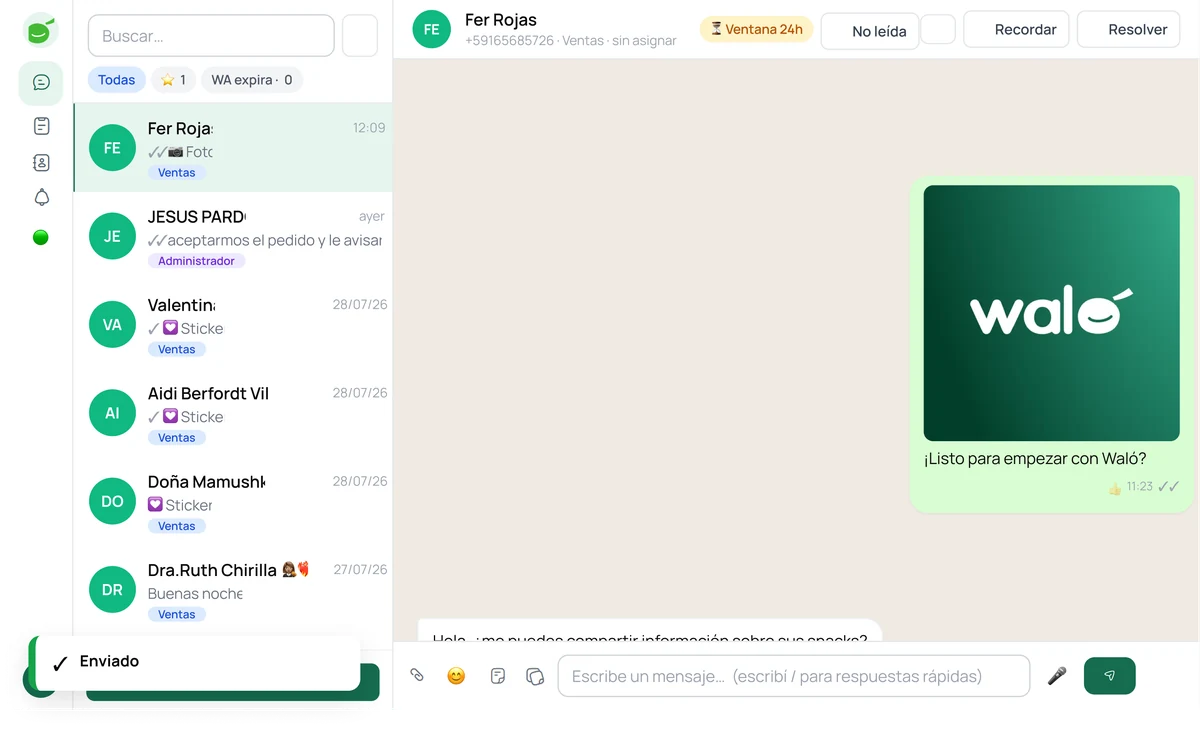Open the JESUS PARDO conversation

click(x=233, y=236)
